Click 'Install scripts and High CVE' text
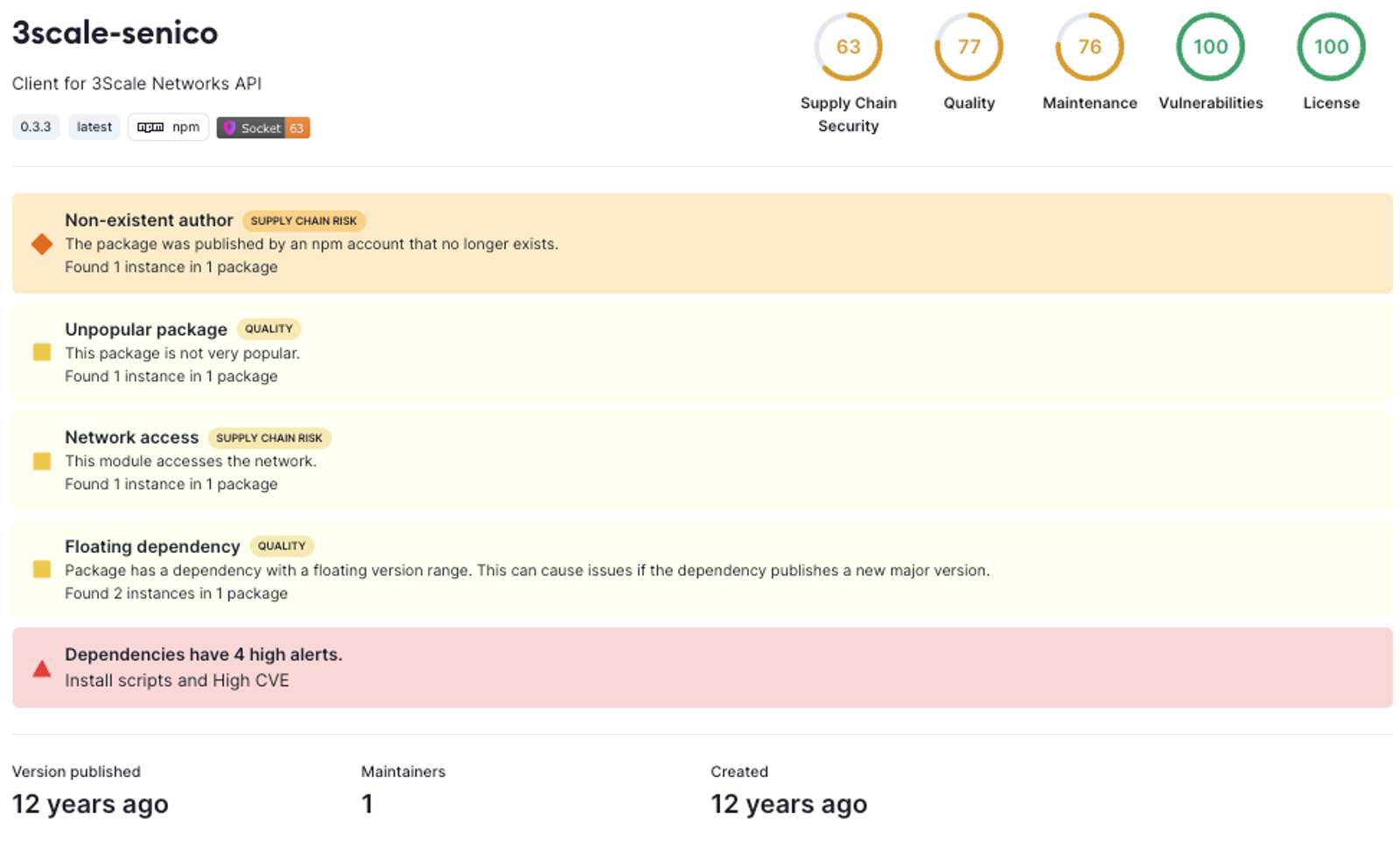The image size is (1400, 847). pyautogui.click(x=177, y=681)
